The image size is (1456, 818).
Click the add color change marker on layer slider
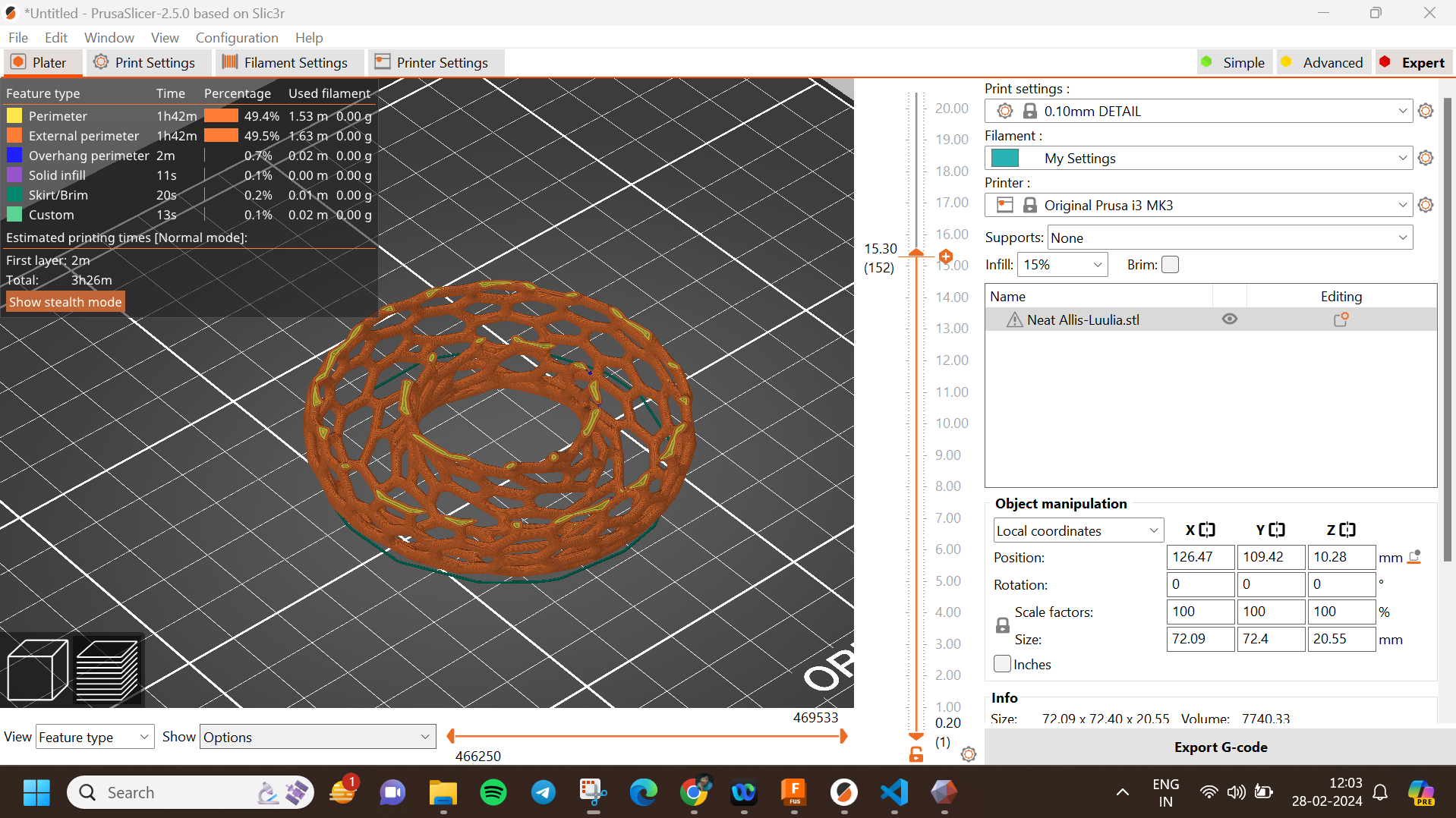click(946, 256)
